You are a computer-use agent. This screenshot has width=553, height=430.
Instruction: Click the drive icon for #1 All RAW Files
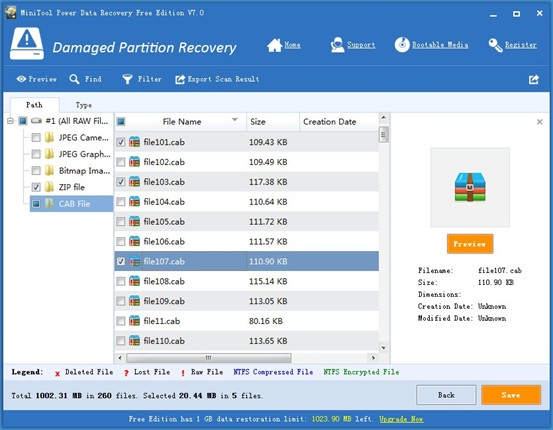tap(36, 121)
